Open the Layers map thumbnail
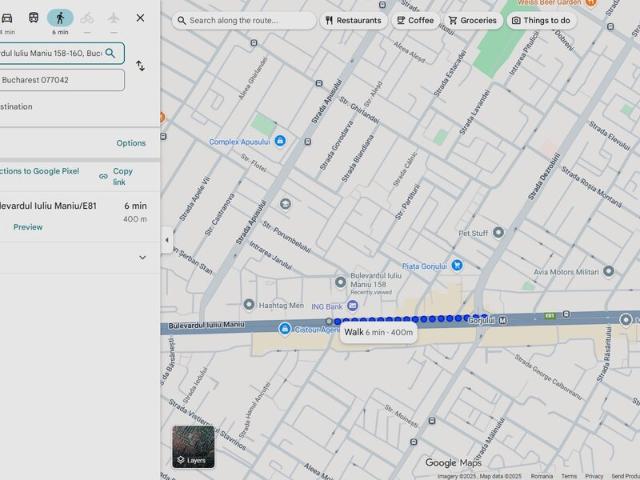This screenshot has height=480, width=640. coord(193,447)
